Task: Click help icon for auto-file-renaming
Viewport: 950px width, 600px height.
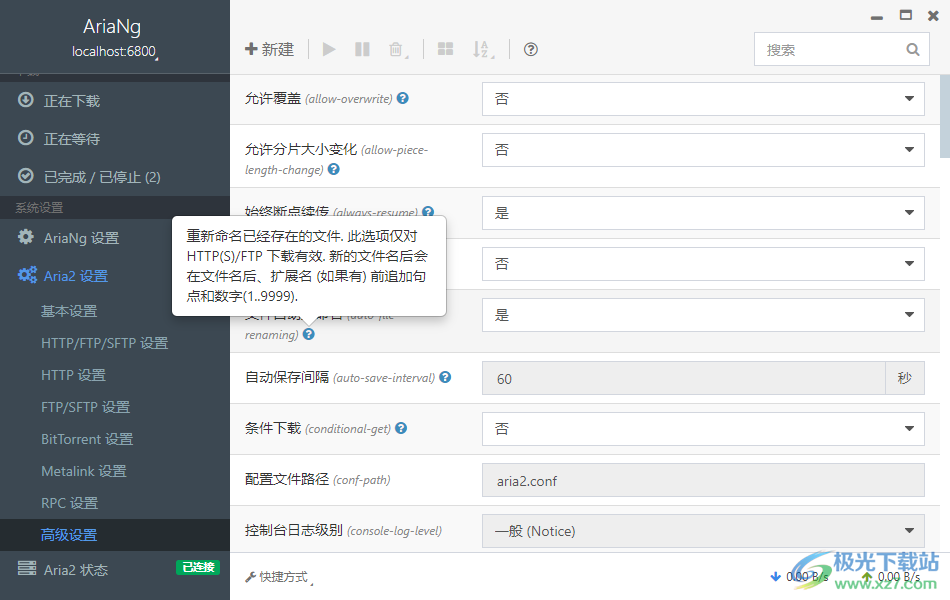Action: [309, 334]
